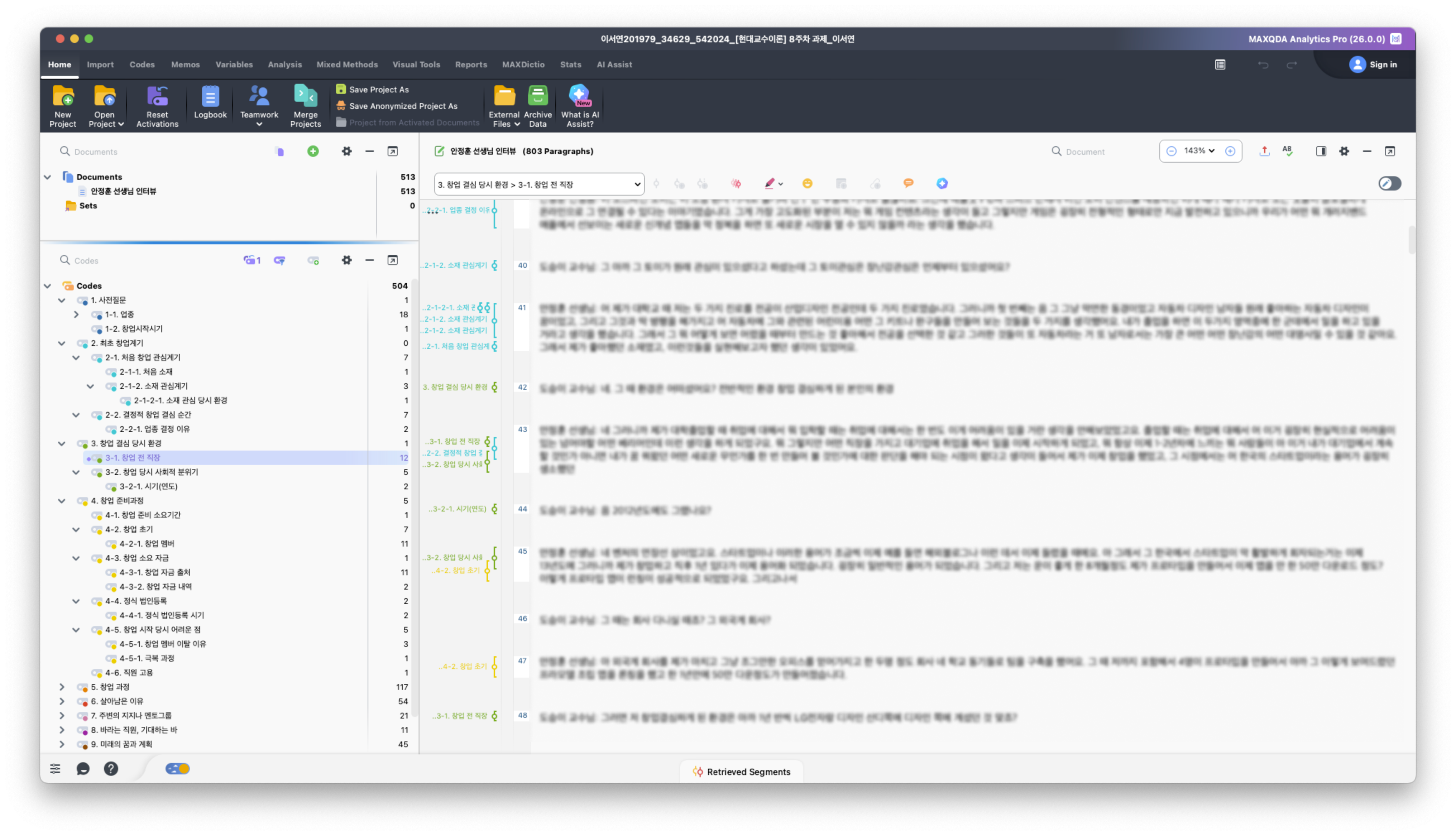Screen dimensions: 1456x836
Task: Toggle the sidebar view icon in document browser
Action: [1321, 151]
